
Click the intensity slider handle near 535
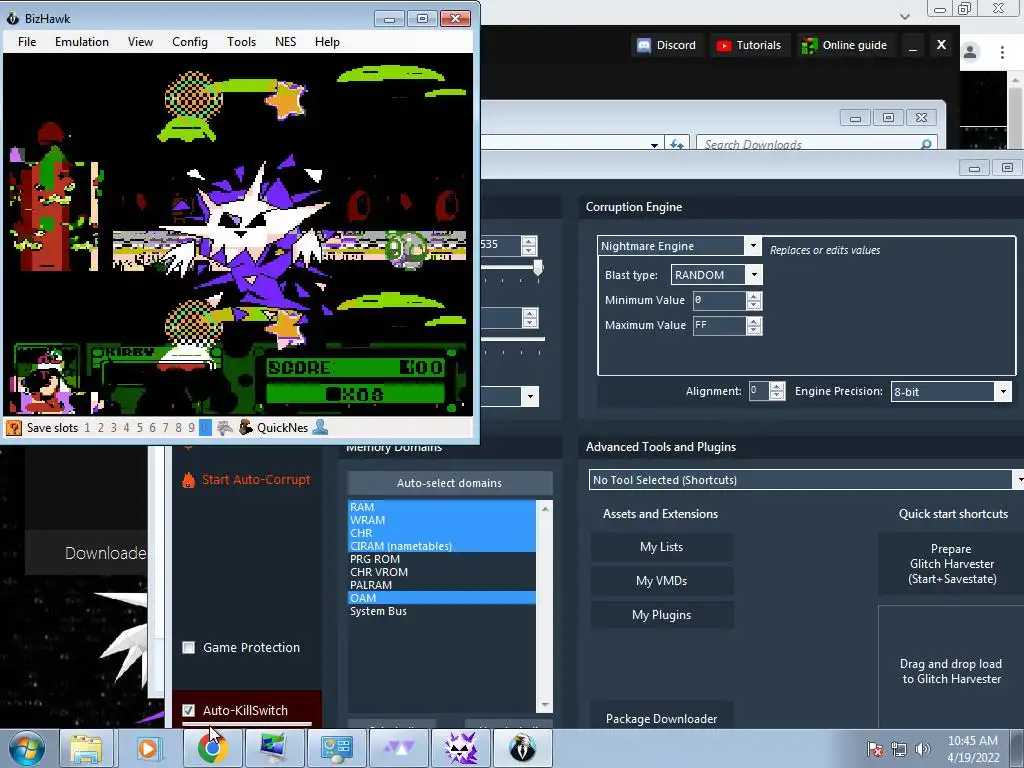point(538,267)
